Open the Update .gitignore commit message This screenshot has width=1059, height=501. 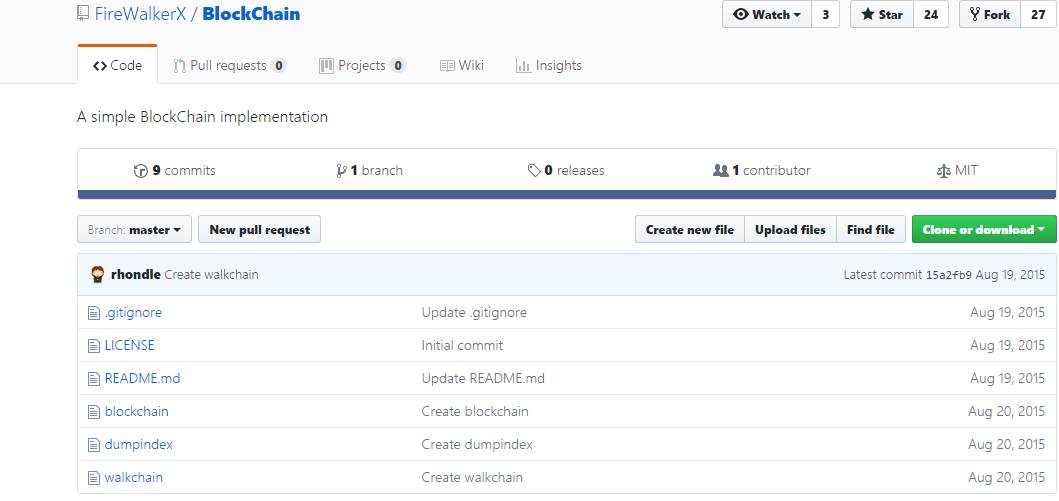(x=474, y=313)
